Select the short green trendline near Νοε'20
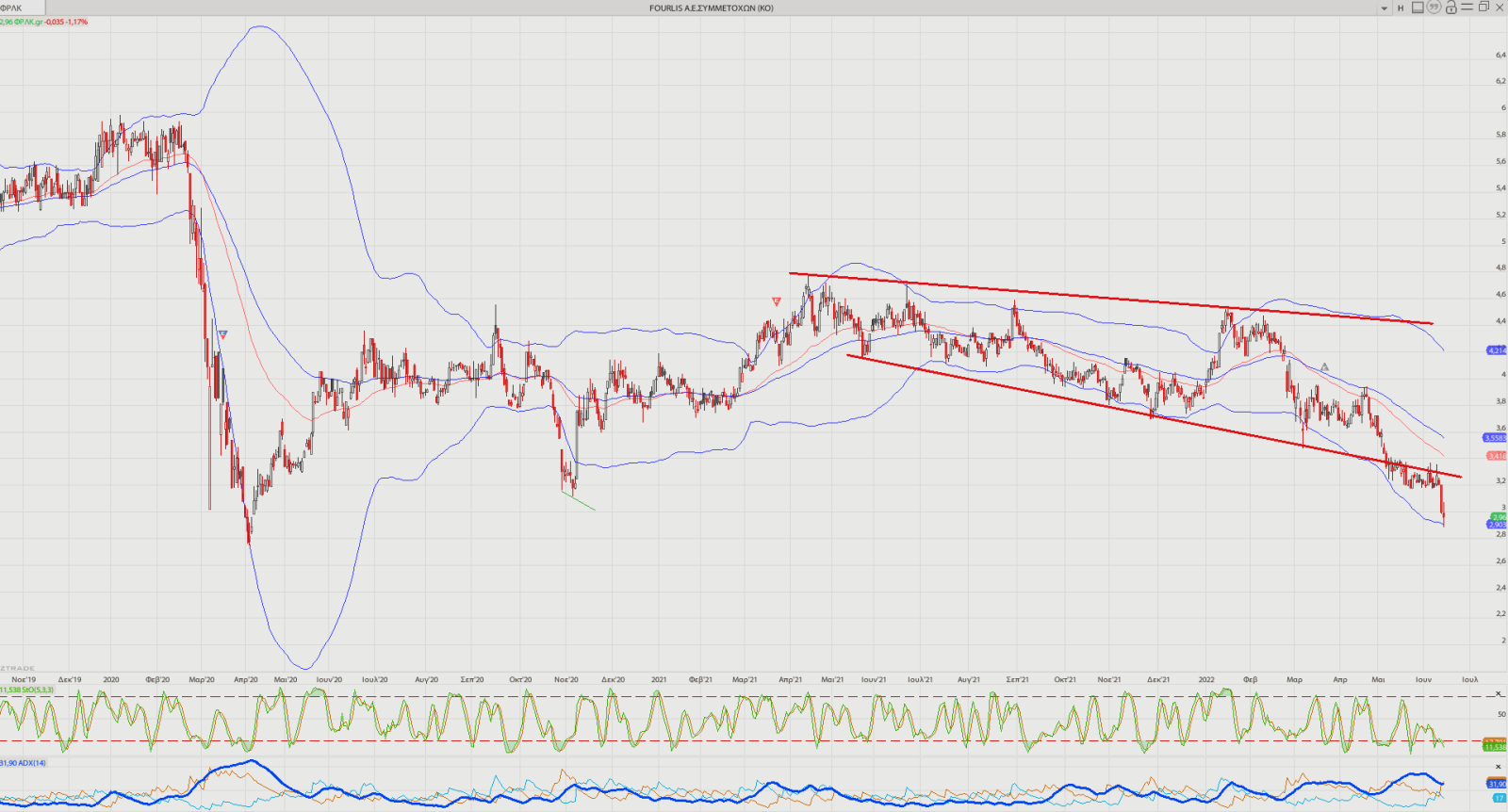 [x=578, y=500]
